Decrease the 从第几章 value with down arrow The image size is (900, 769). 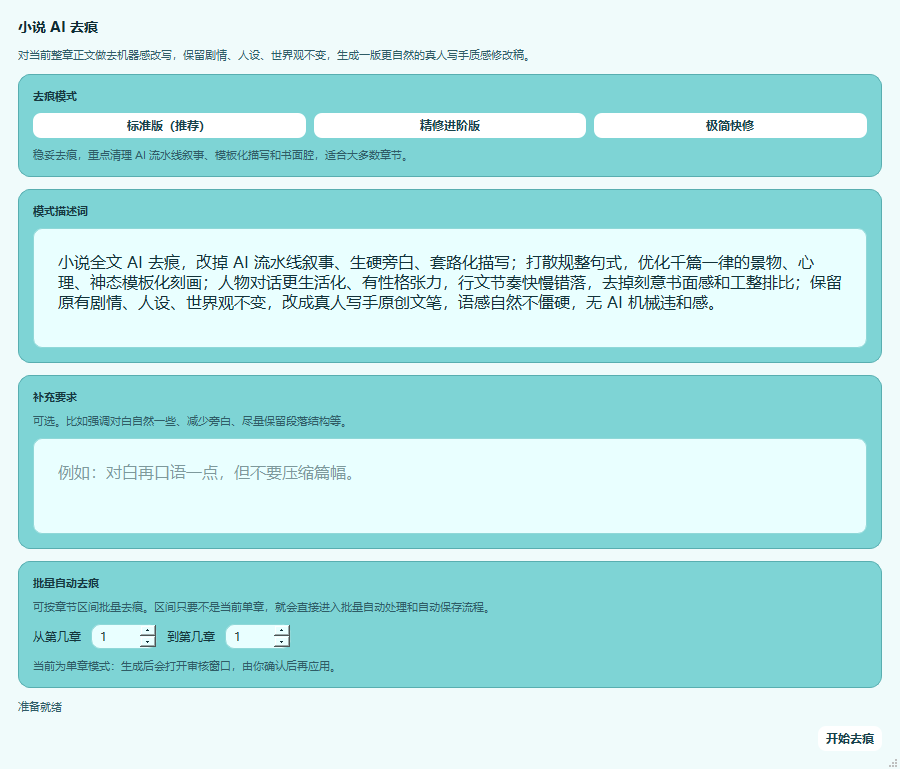pyautogui.click(x=148, y=642)
